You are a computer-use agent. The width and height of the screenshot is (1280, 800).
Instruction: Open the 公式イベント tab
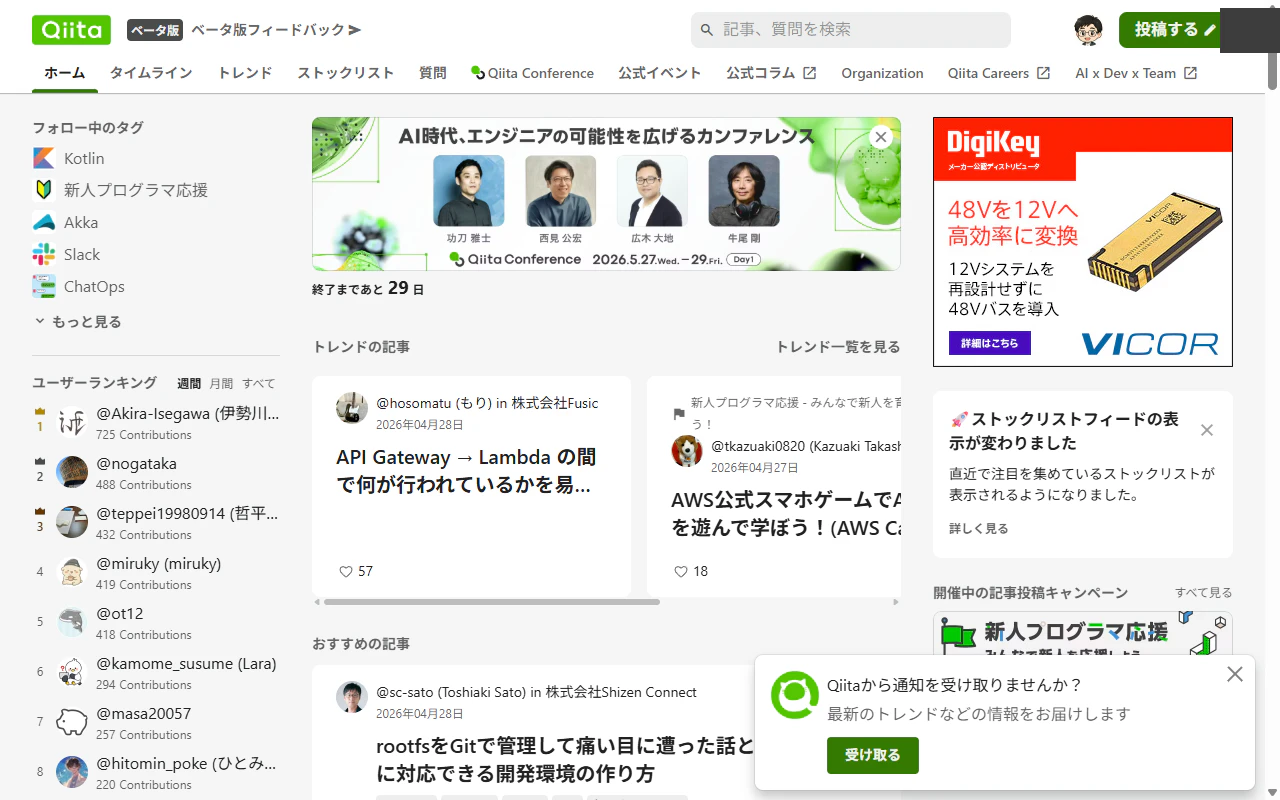point(660,73)
